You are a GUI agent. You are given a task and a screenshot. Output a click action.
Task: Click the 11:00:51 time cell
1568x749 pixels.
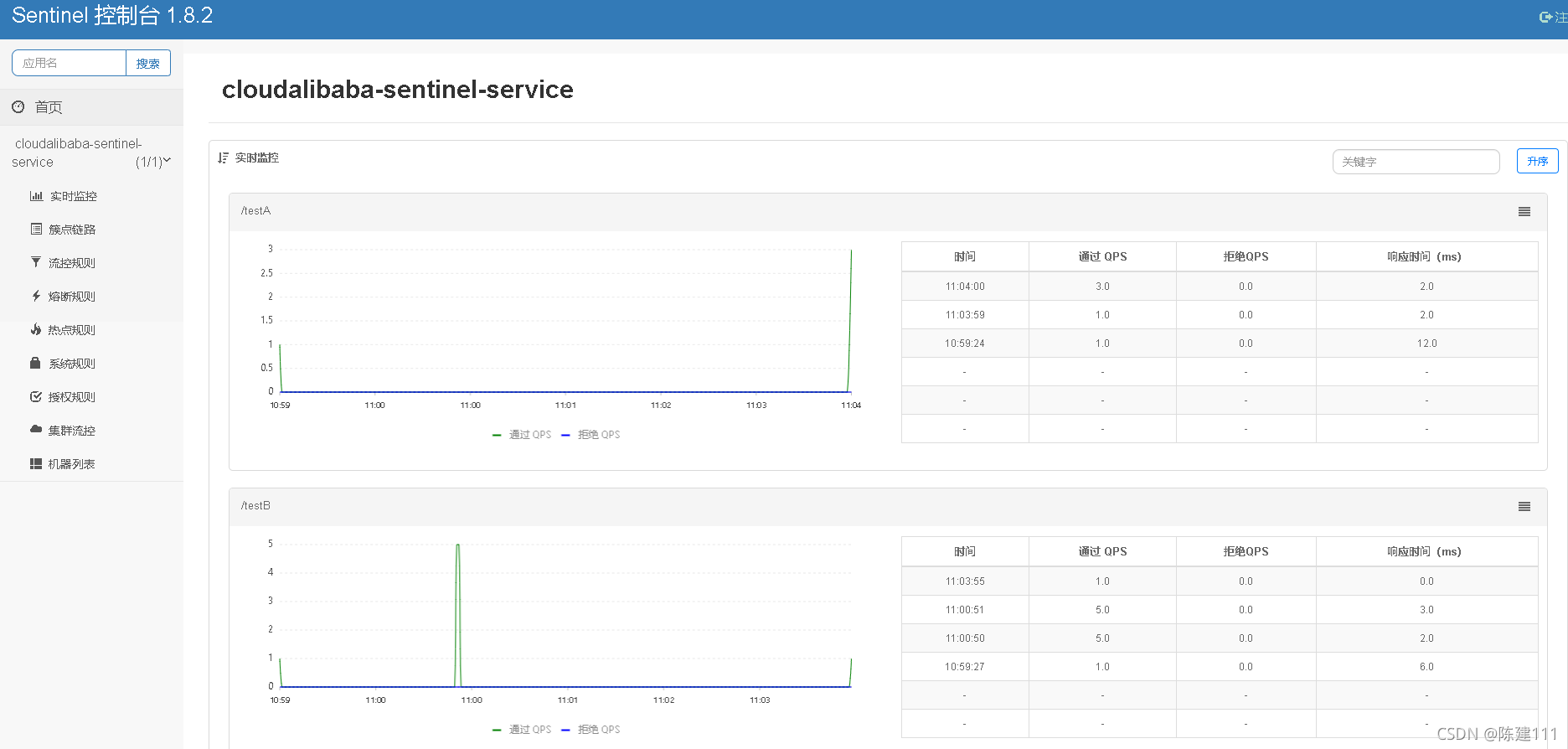[x=965, y=610]
